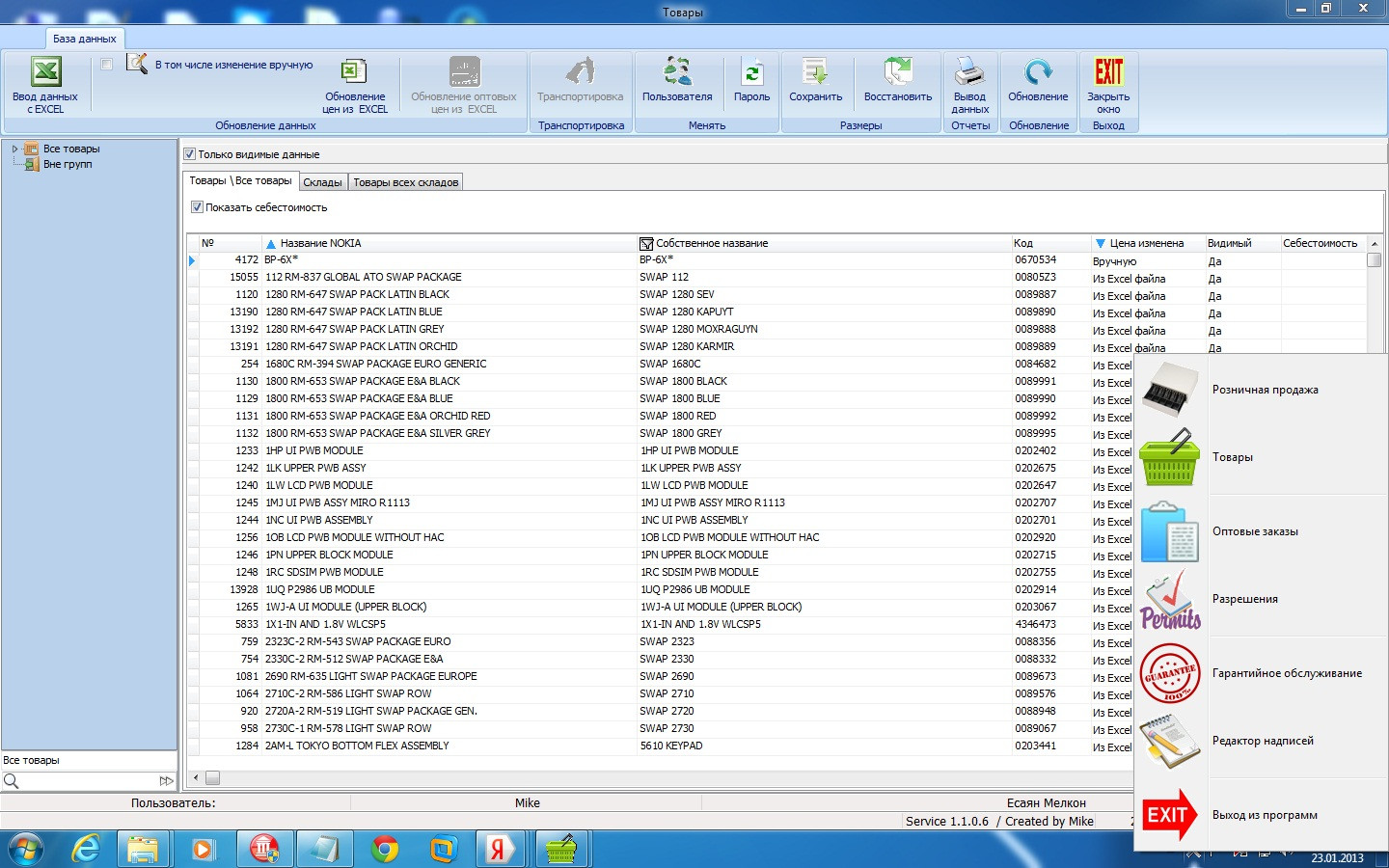
Task: Toggle the manual change checkbox in ribbon
Action: (x=106, y=65)
